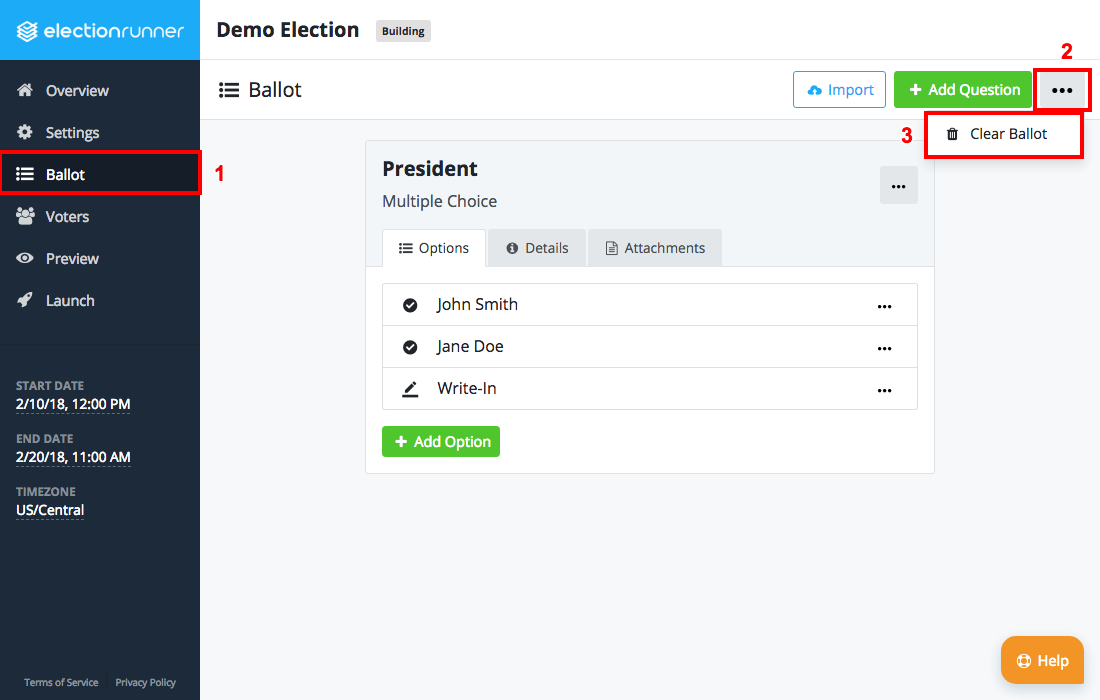Image resolution: width=1100 pixels, height=700 pixels.
Task: Click the Election Runner logo
Action: pos(100,30)
